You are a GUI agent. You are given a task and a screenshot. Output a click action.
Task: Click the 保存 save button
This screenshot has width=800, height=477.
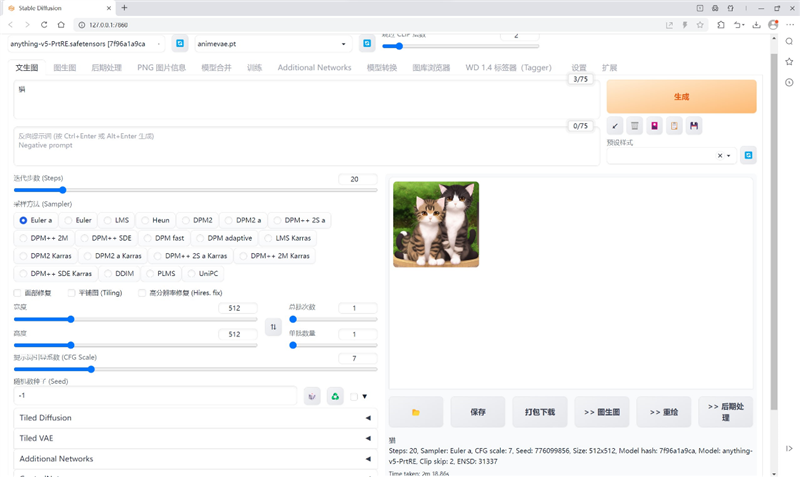[478, 412]
